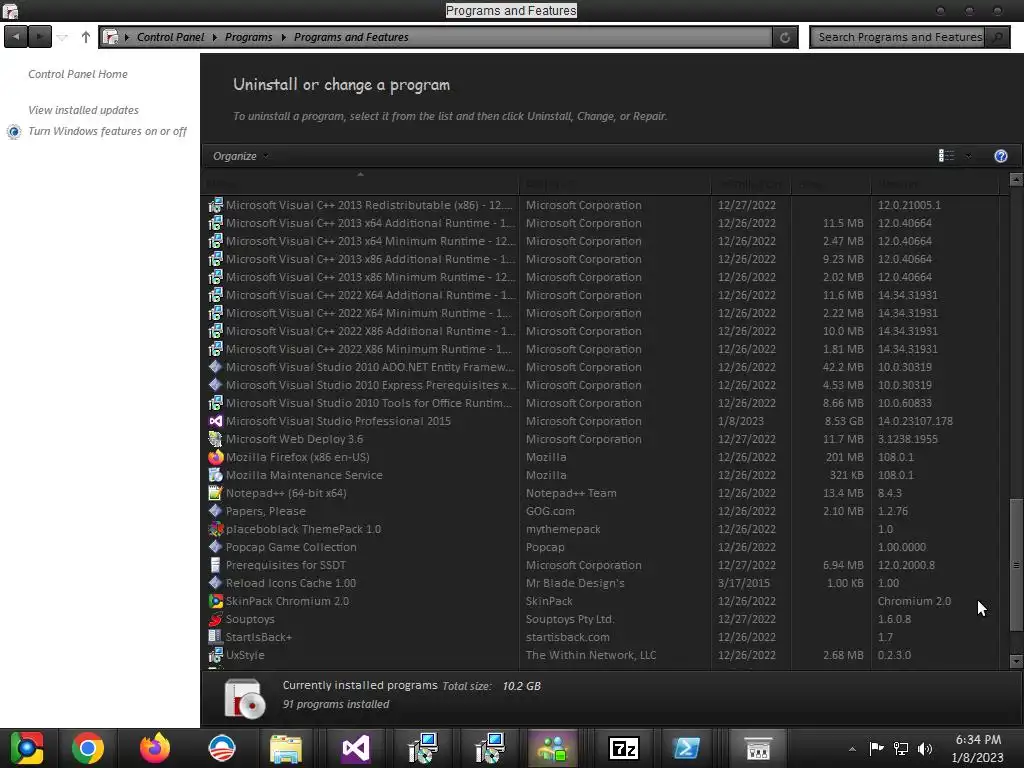Open File Explorer from taskbar

click(x=286, y=748)
